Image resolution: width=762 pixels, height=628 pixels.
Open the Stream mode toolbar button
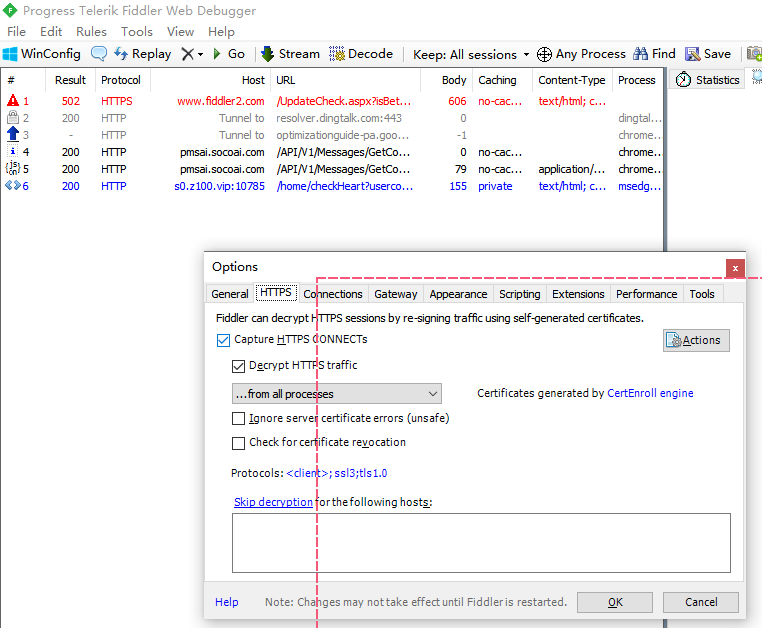(x=268, y=54)
